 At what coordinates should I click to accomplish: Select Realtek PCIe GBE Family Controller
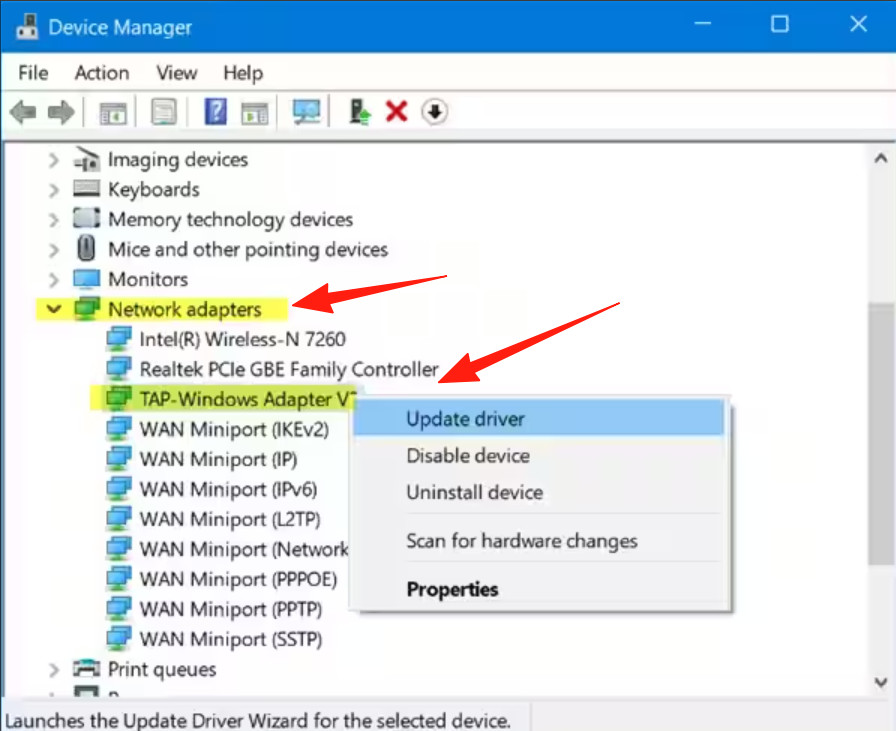[289, 369]
